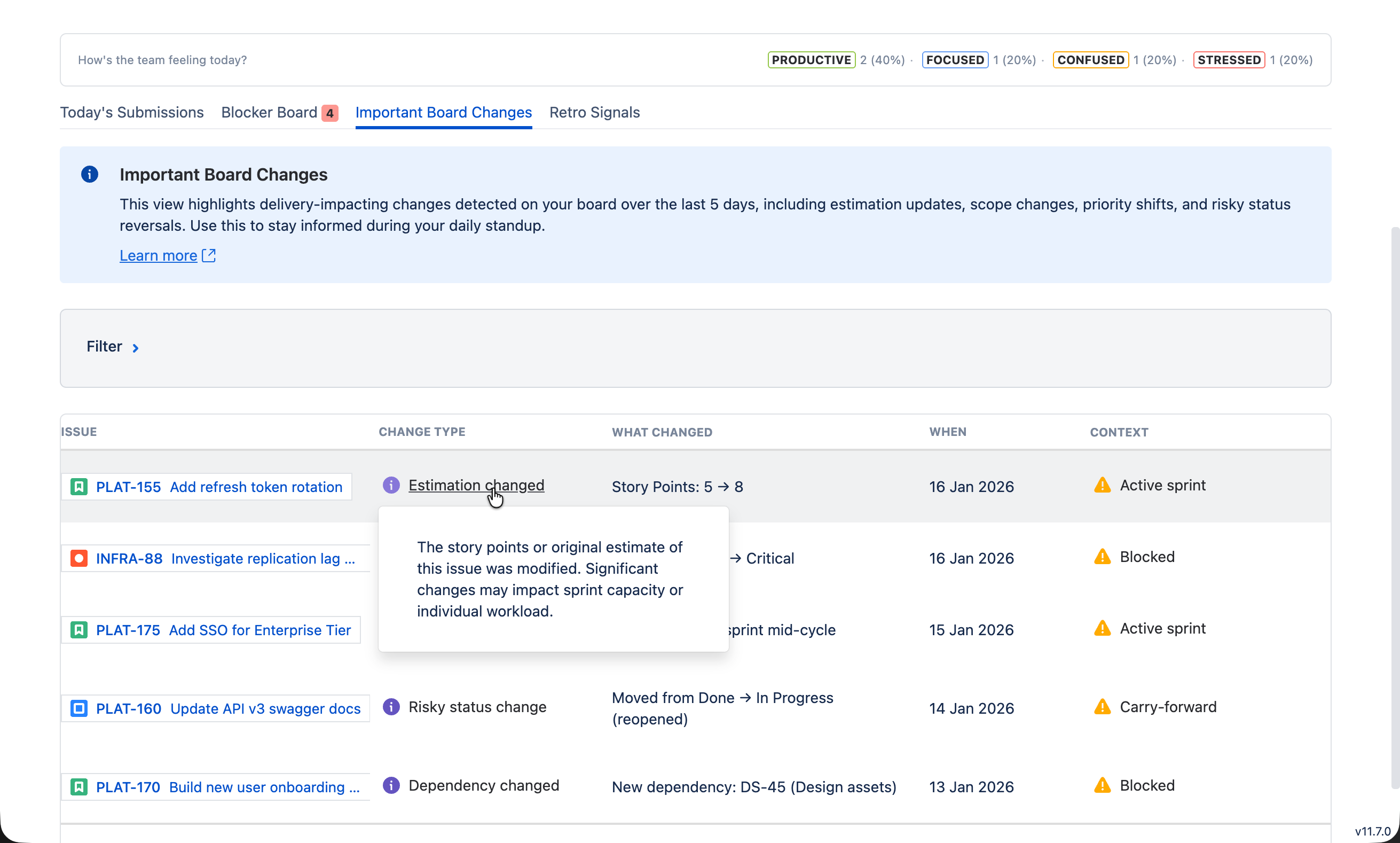Image resolution: width=1400 pixels, height=843 pixels.
Task: Click the info icon beside Risky status change
Action: pyautogui.click(x=391, y=706)
